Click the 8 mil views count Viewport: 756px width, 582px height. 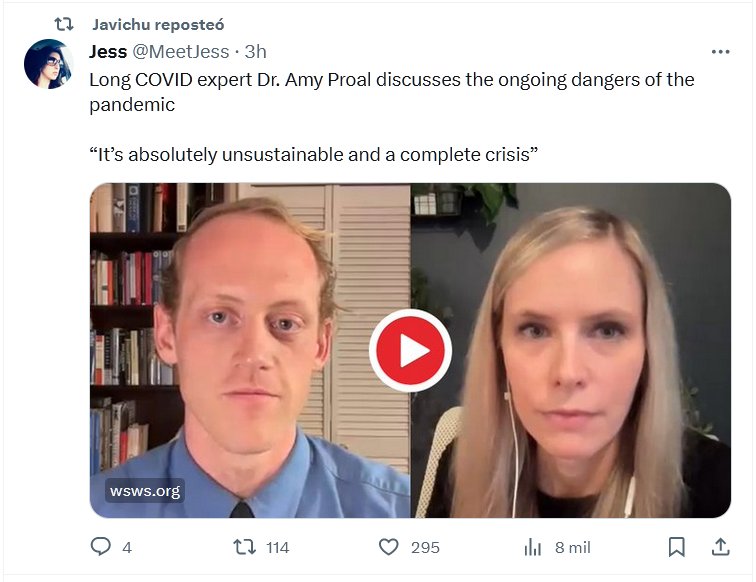coord(572,547)
